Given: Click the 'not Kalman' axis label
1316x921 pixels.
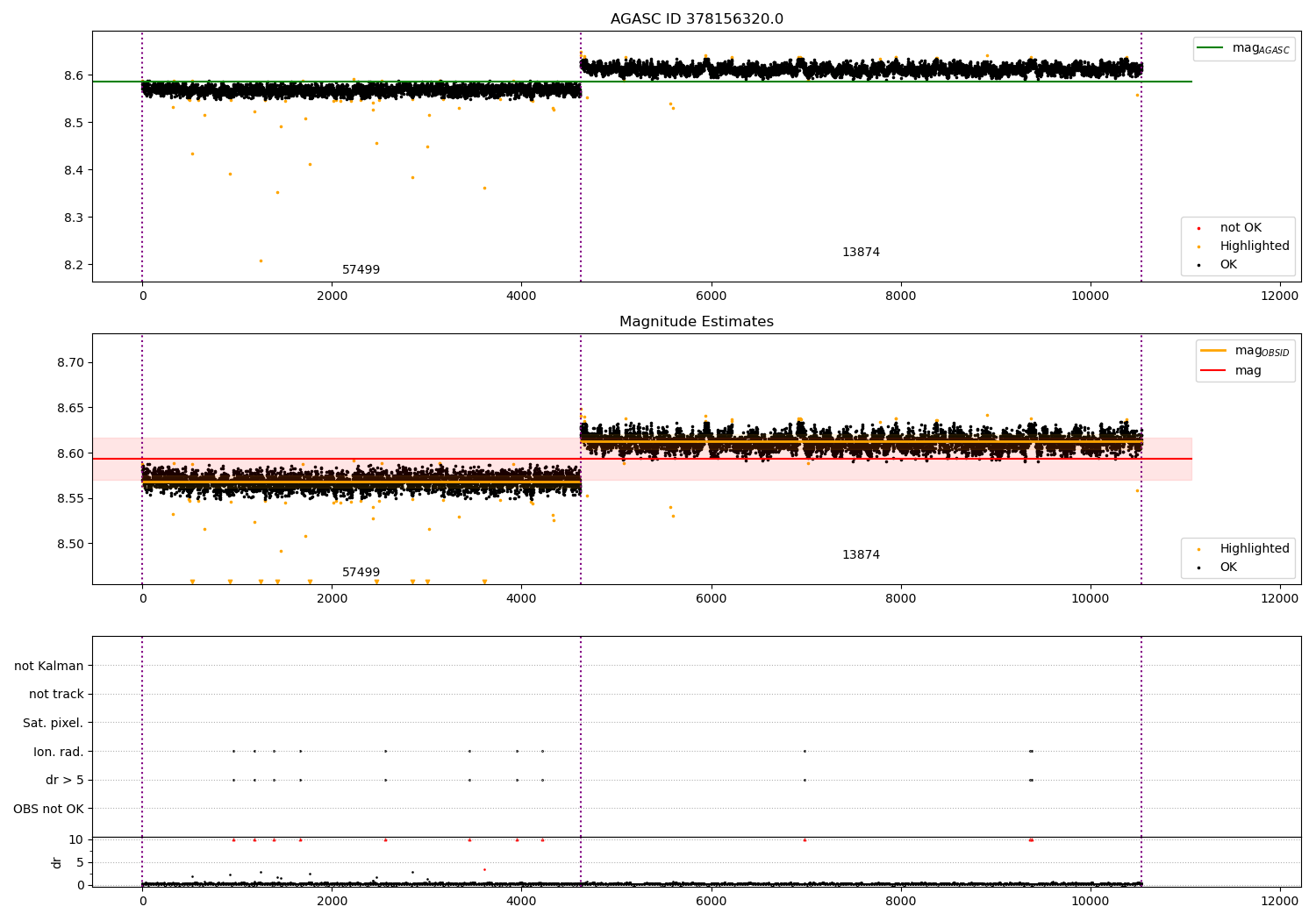Looking at the screenshot, I should (x=49, y=666).
